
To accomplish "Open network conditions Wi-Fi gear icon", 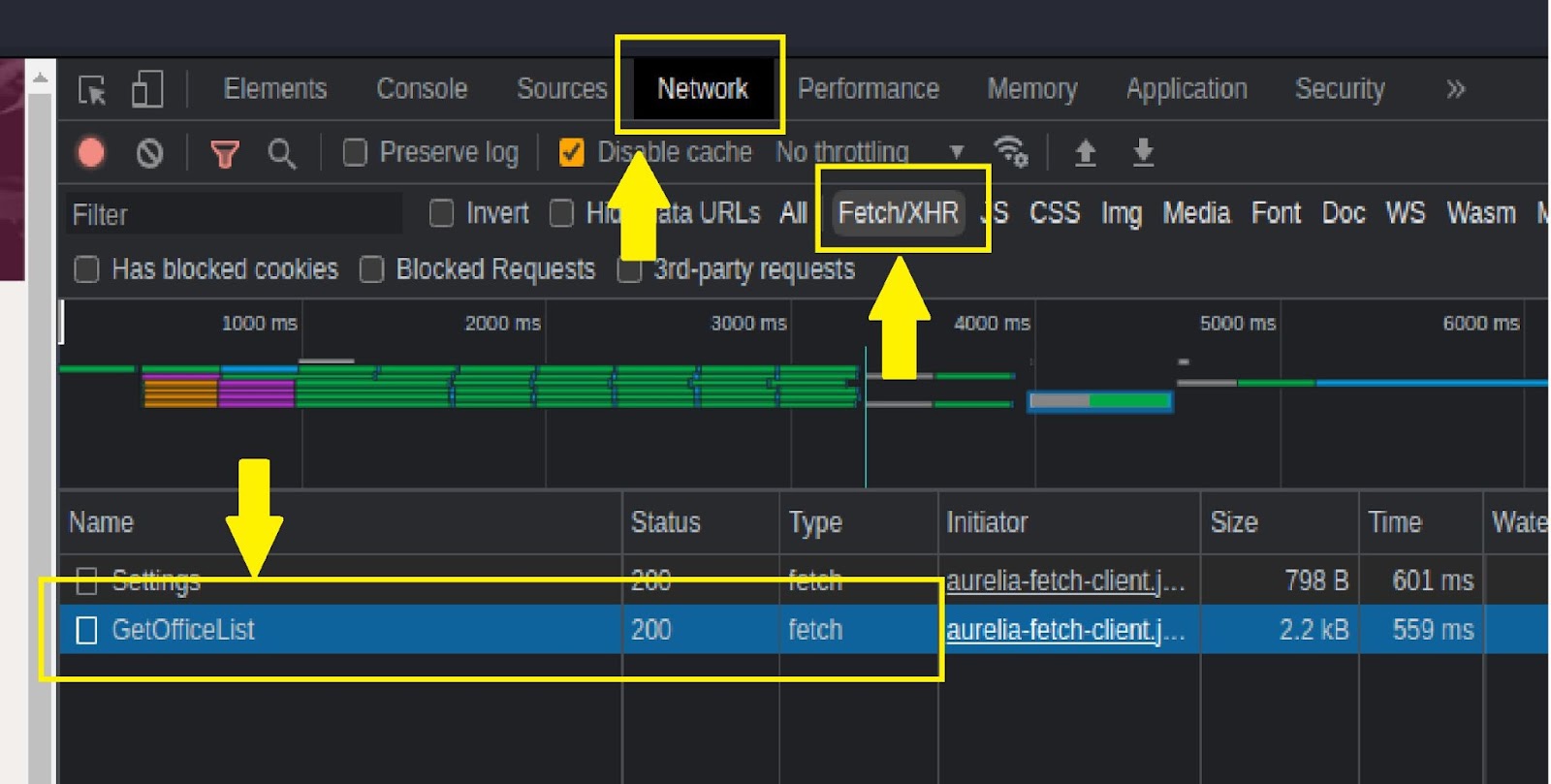I will coord(1010,152).
